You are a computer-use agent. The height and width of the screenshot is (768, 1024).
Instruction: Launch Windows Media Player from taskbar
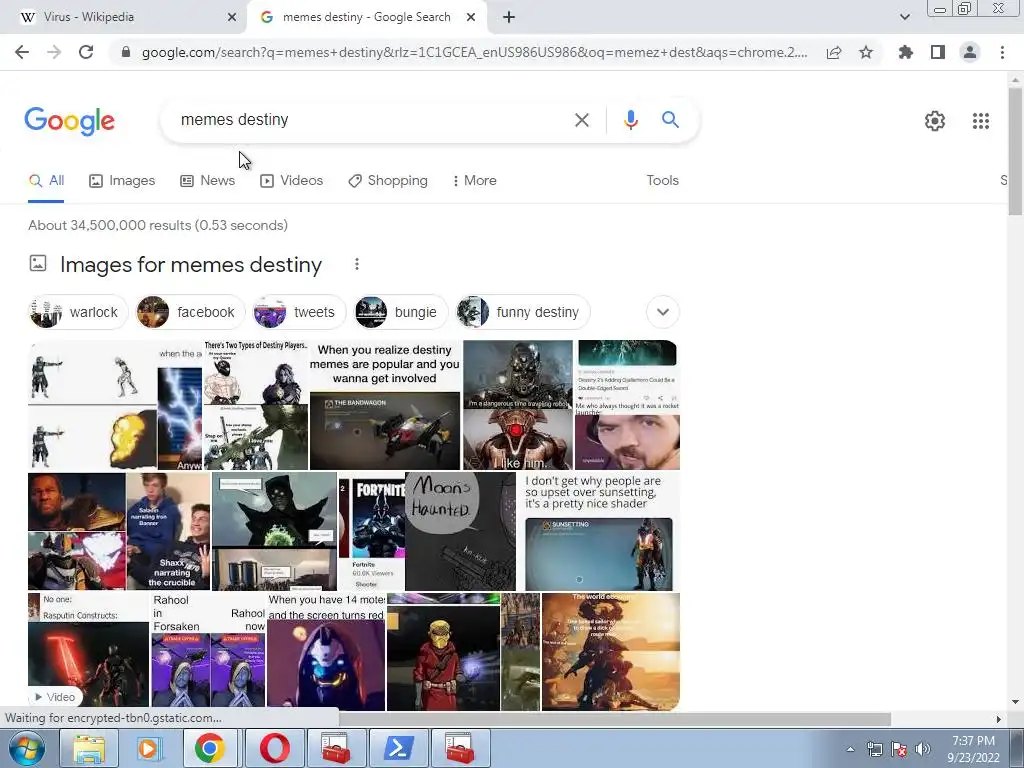click(149, 748)
